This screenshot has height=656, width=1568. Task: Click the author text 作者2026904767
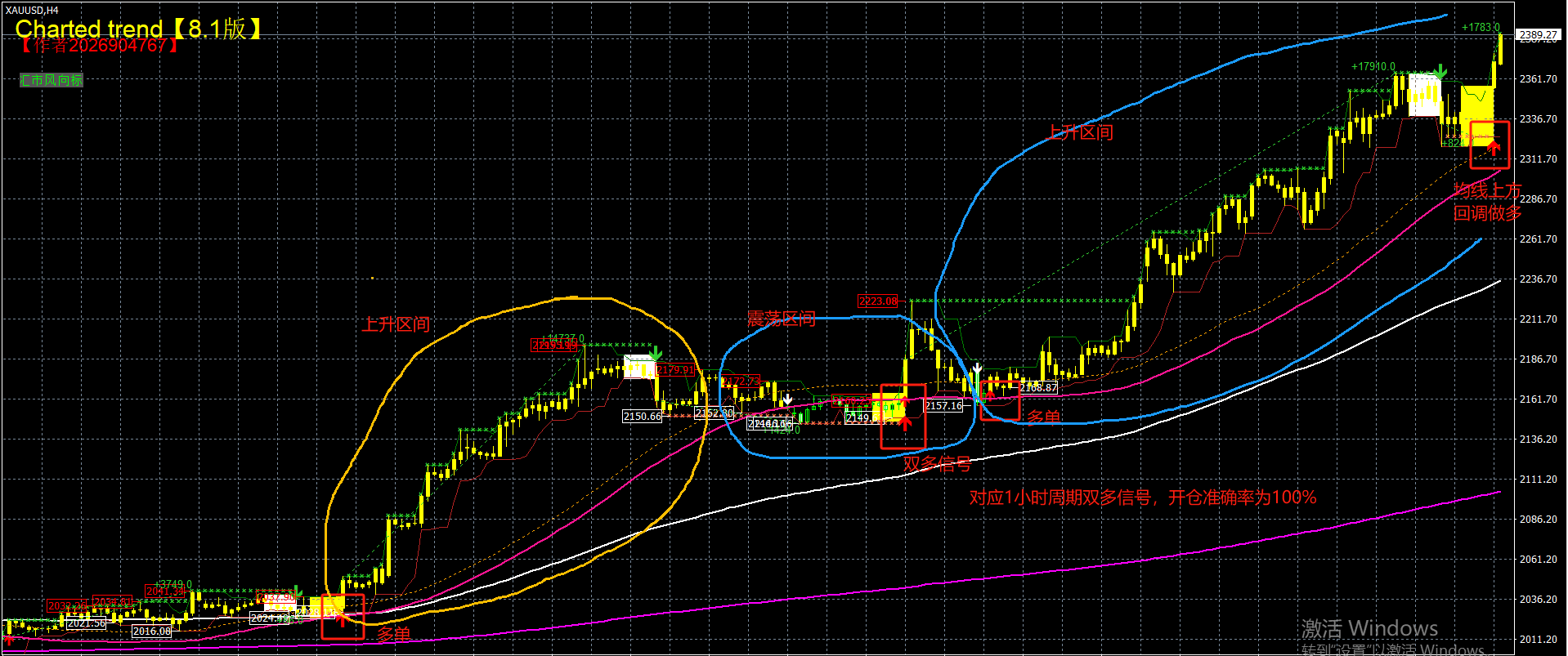97,45
